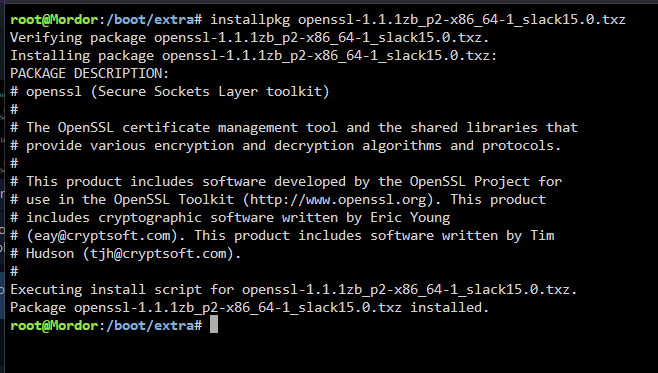The width and height of the screenshot is (658, 373).
Task: Click the 'PACKAGE DESCRIPTION:' heading text
Action: 89,73
